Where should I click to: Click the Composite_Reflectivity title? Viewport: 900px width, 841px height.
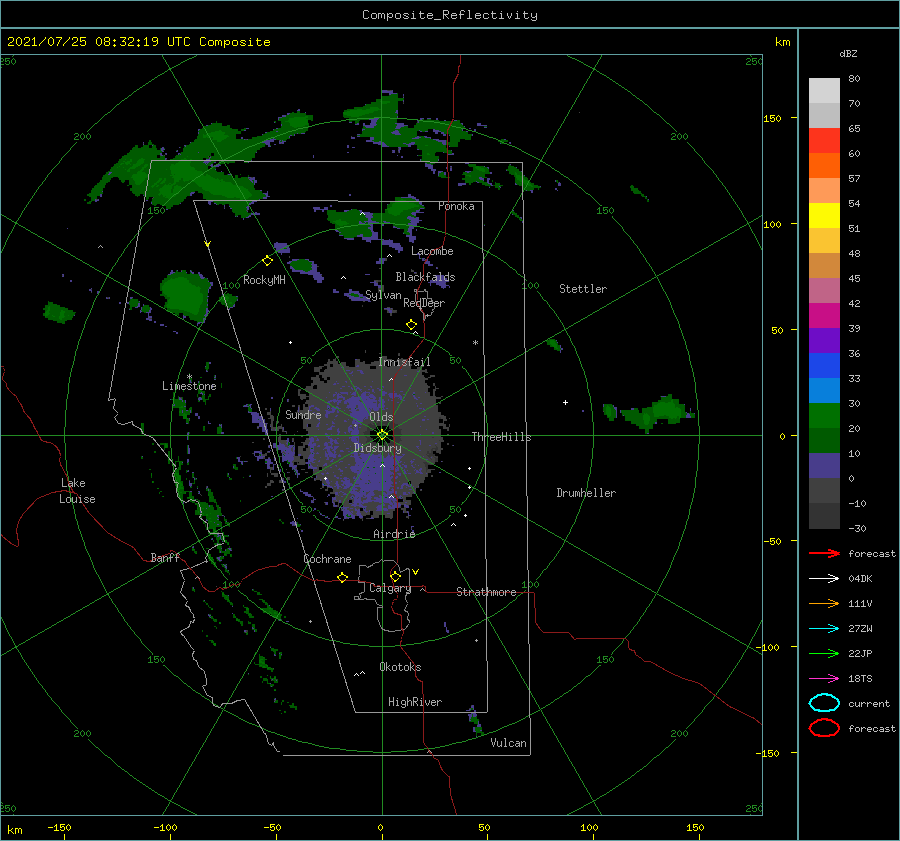[x=449, y=15]
